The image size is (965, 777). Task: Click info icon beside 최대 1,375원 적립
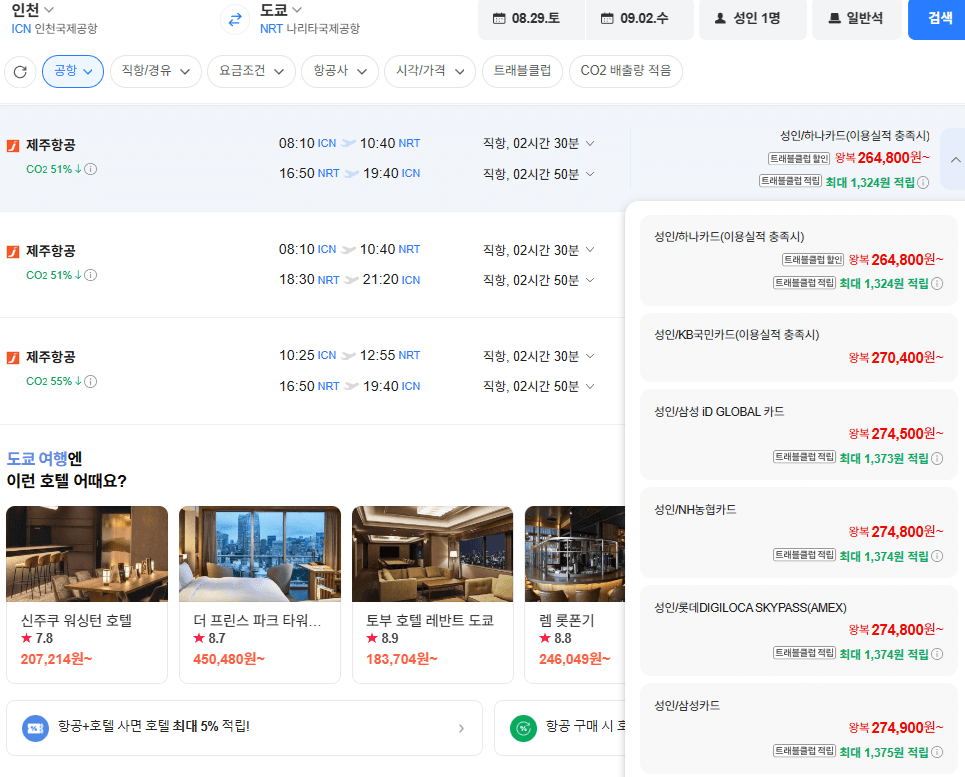pos(937,752)
